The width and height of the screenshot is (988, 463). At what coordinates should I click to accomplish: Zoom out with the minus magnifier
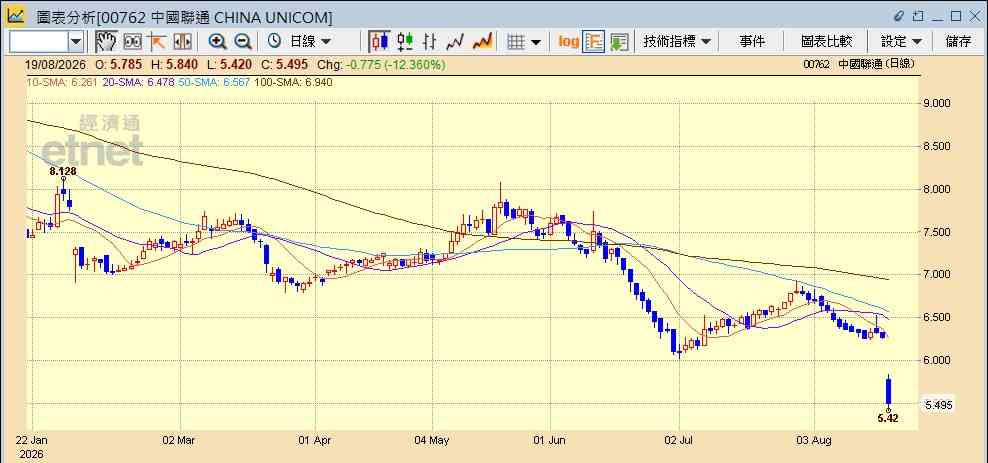tap(243, 42)
